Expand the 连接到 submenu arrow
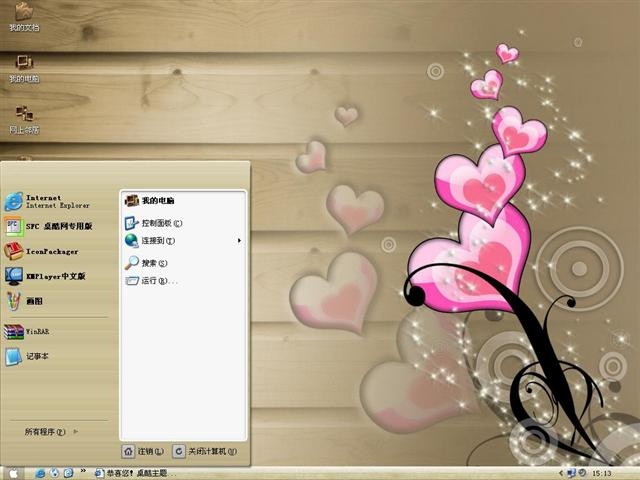The image size is (640, 480). click(x=240, y=241)
